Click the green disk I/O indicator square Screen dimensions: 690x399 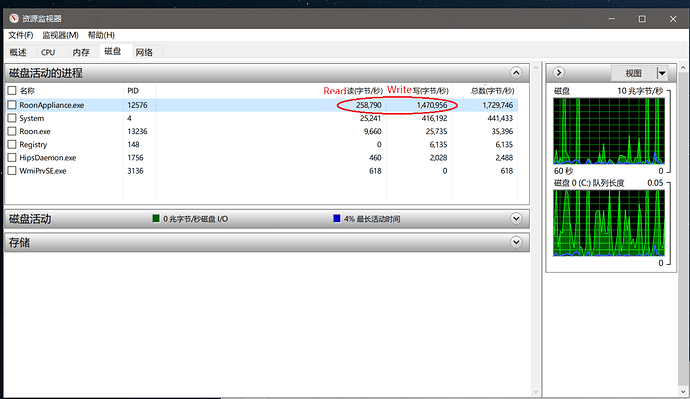[x=156, y=218]
